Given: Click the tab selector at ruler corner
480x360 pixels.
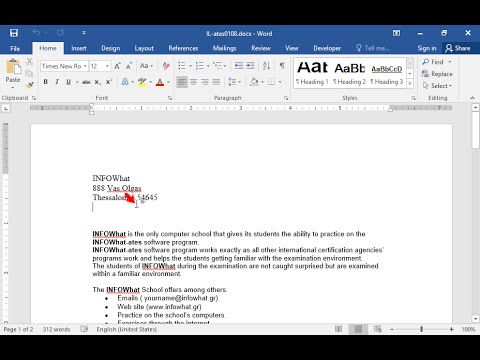Looking at the screenshot, I should [x=6, y=108].
